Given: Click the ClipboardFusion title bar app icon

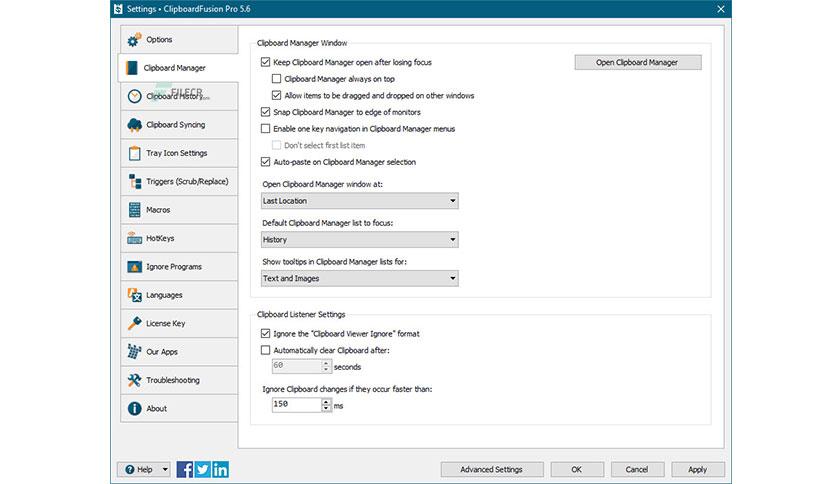Looking at the screenshot, I should point(118,9).
